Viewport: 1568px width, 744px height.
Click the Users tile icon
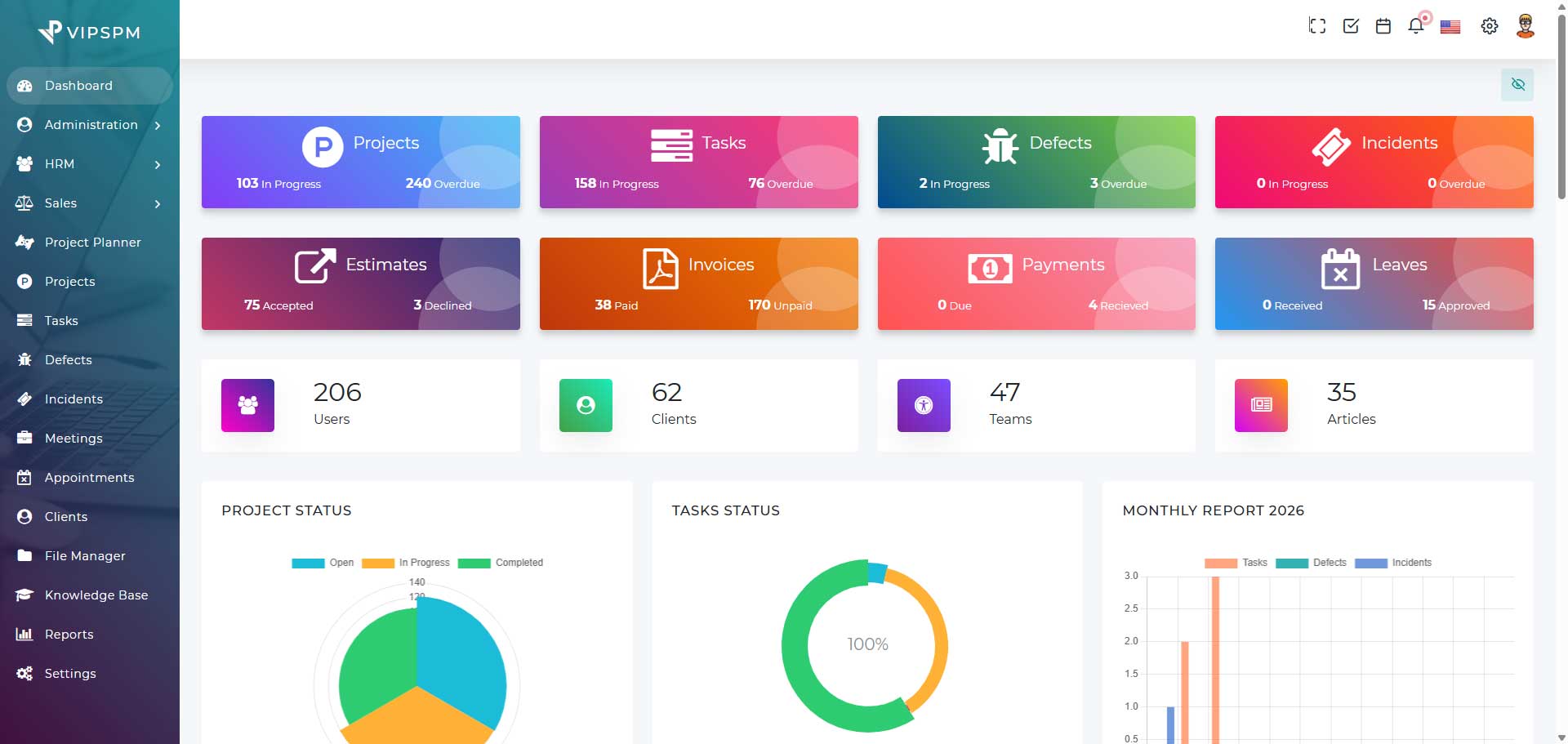point(247,405)
